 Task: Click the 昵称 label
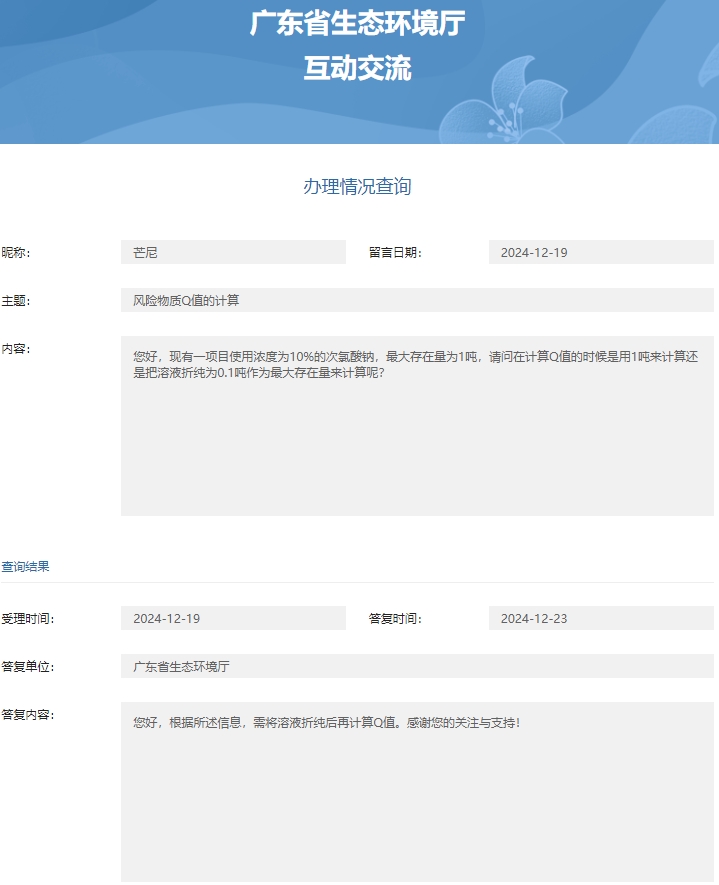(16, 253)
